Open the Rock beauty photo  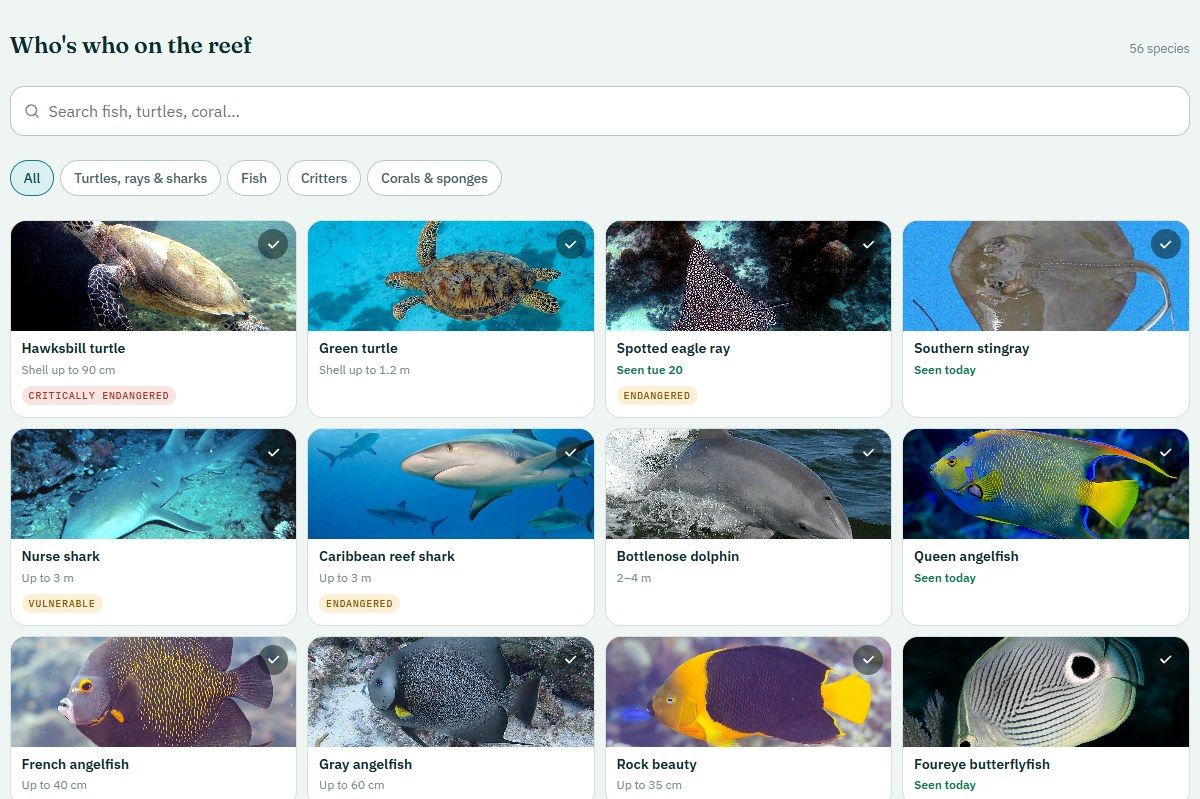coord(748,692)
